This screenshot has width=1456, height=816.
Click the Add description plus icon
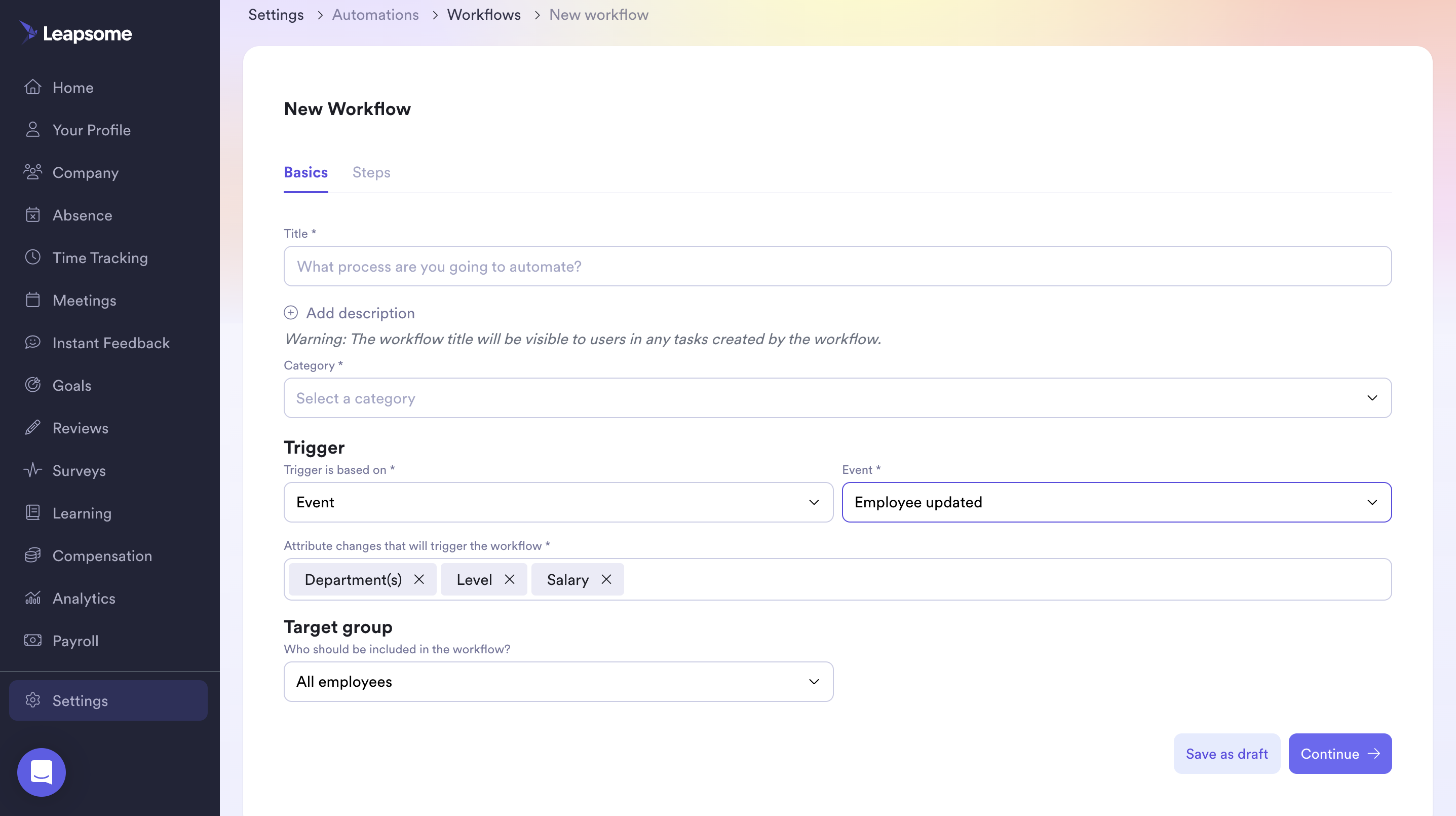(x=290, y=313)
